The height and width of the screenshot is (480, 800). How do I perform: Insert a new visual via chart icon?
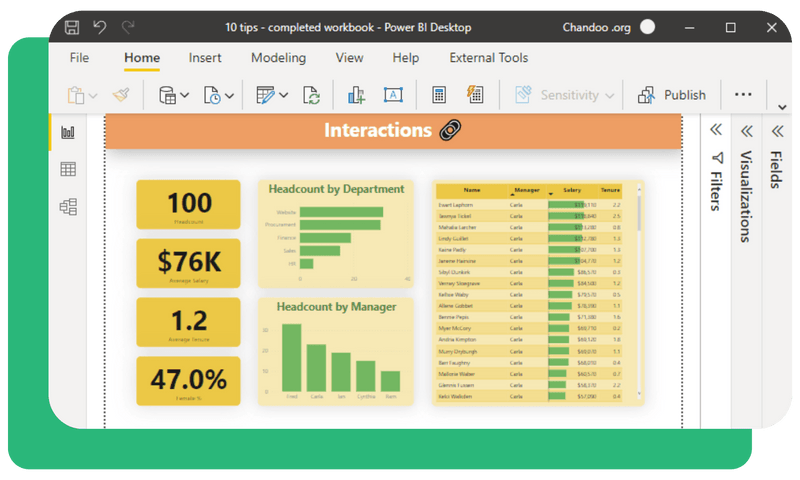pos(356,95)
